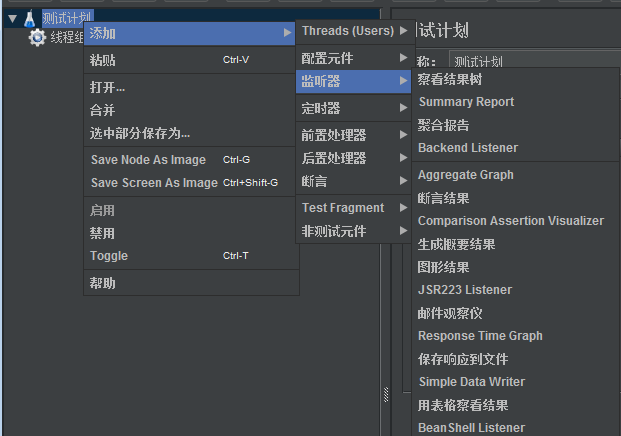Choose 粘贴 from the context menu
The height and width of the screenshot is (436, 621).
[x=189, y=60]
